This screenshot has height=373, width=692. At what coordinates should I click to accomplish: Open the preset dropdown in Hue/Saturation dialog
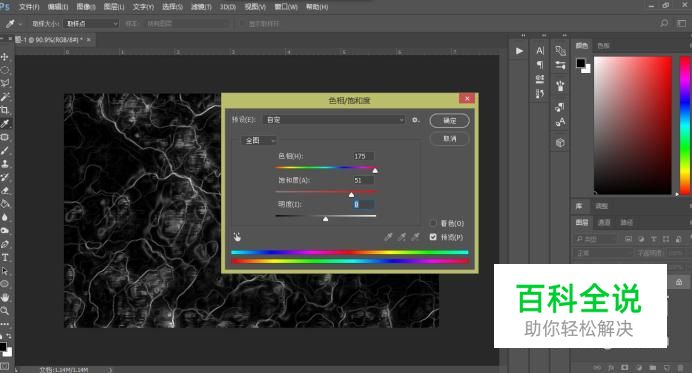click(334, 120)
